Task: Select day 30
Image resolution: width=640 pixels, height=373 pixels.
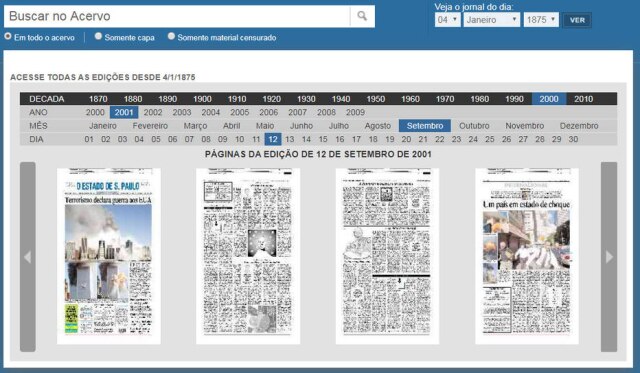Action: tap(573, 139)
